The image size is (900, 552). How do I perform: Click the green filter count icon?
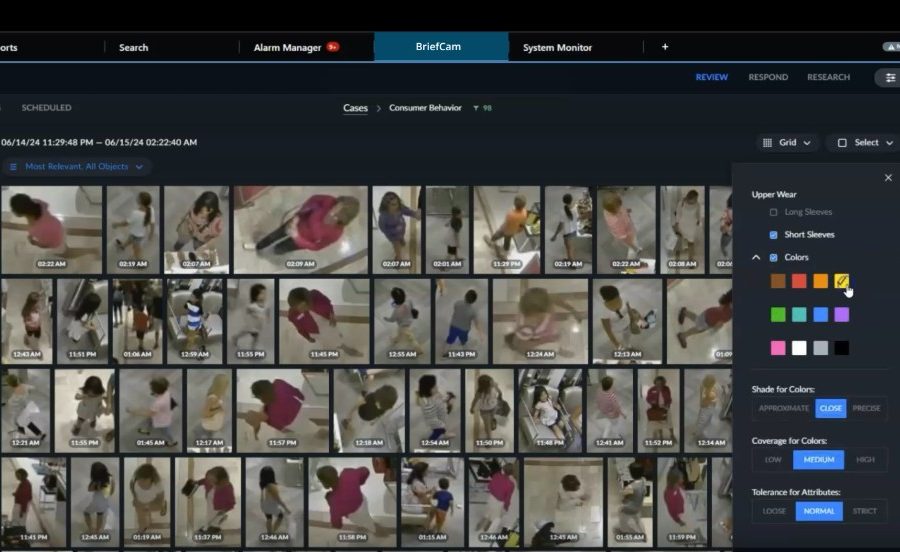point(475,108)
